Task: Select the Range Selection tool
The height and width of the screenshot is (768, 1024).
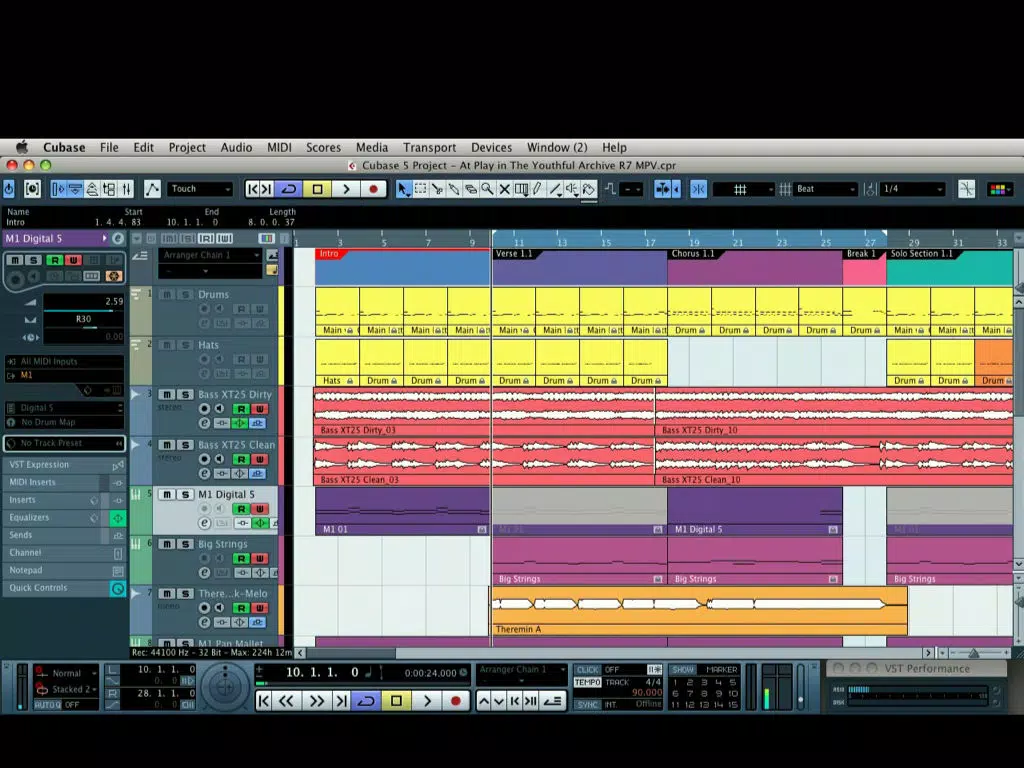Action: pyautogui.click(x=421, y=189)
